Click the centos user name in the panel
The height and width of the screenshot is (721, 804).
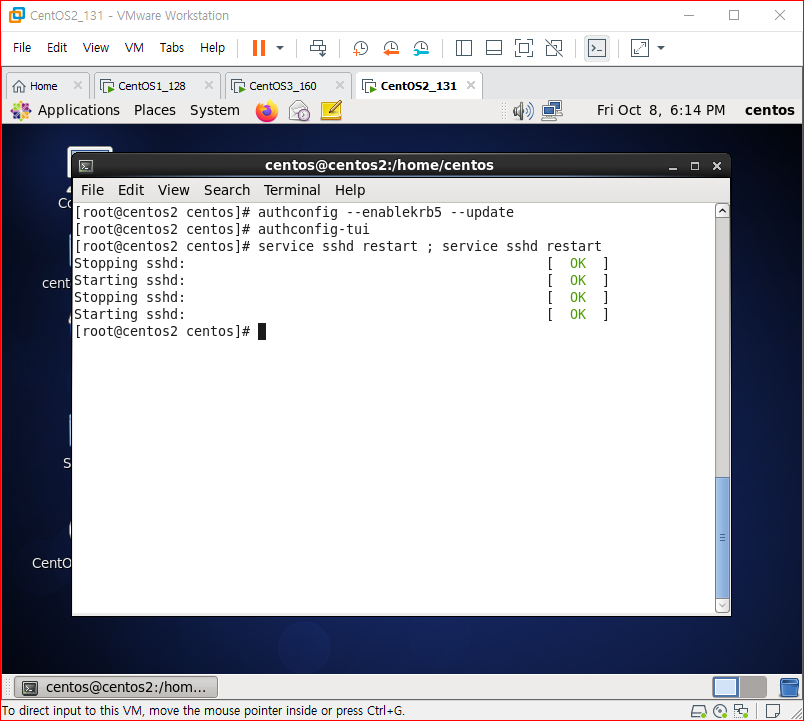tap(769, 110)
